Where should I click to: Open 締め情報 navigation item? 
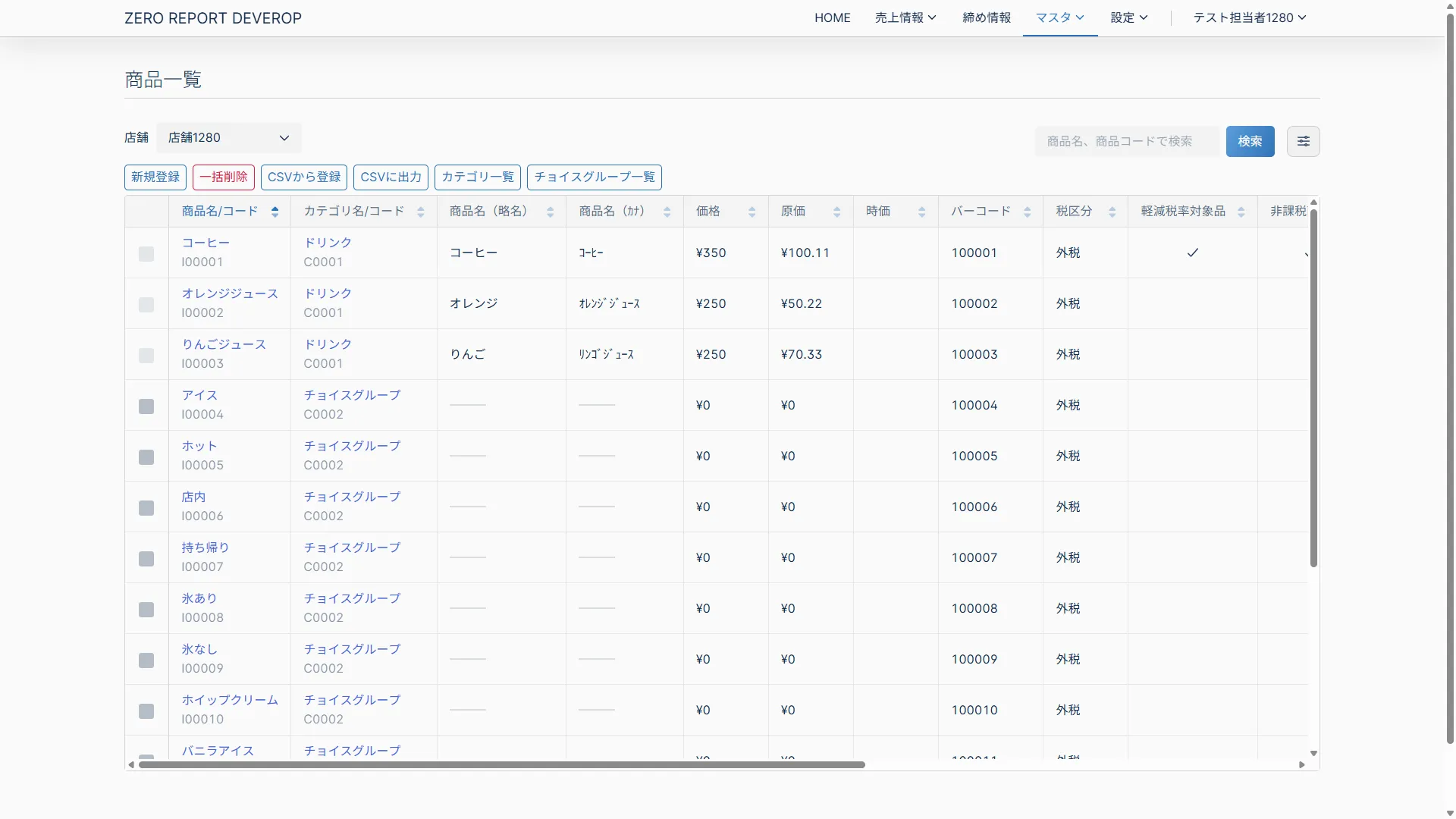(986, 17)
